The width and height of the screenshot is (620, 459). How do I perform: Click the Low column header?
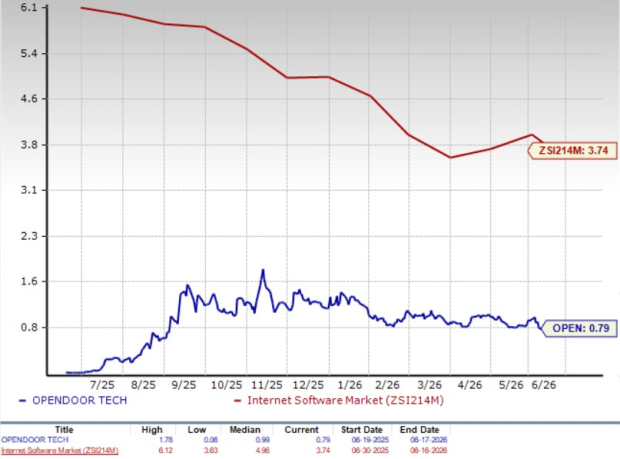click(x=197, y=430)
